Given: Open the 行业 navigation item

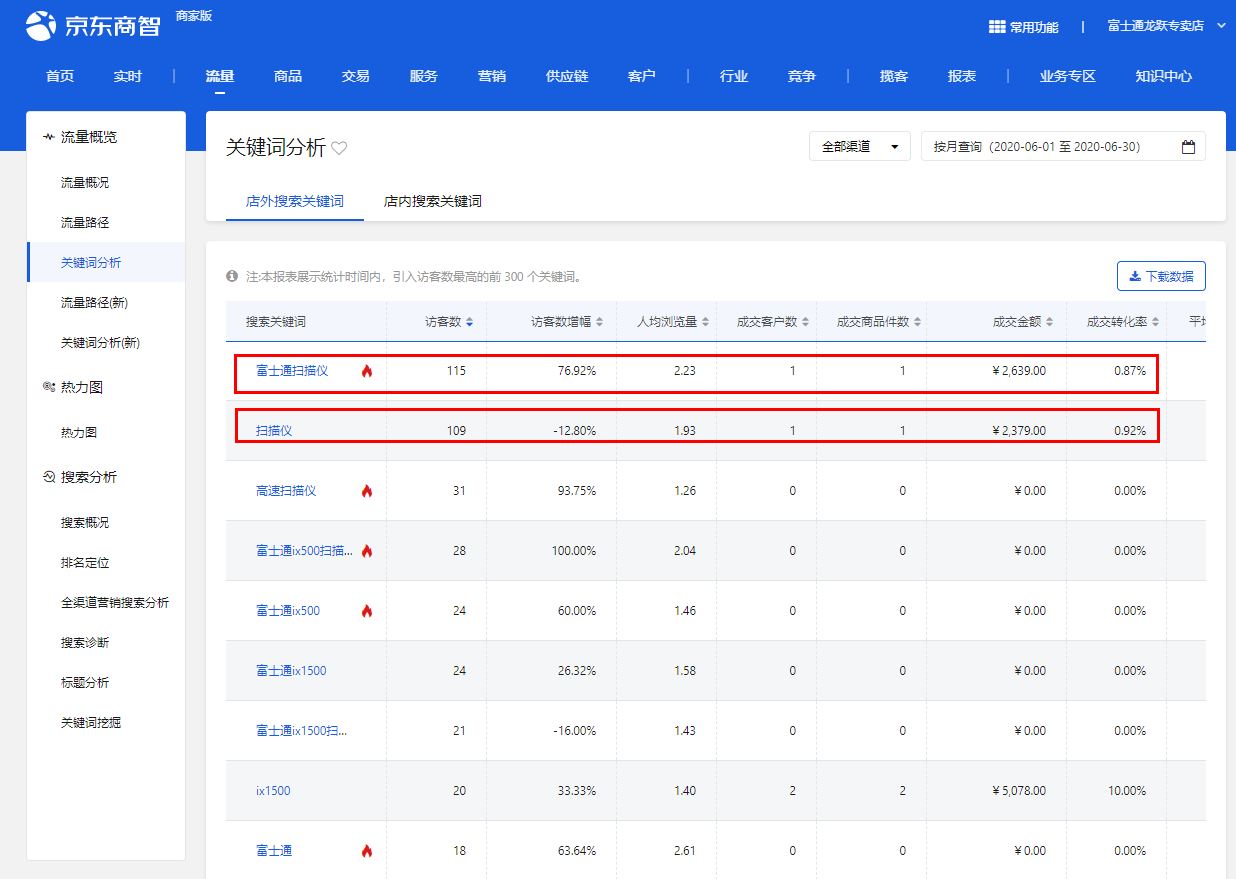Looking at the screenshot, I should [734, 76].
